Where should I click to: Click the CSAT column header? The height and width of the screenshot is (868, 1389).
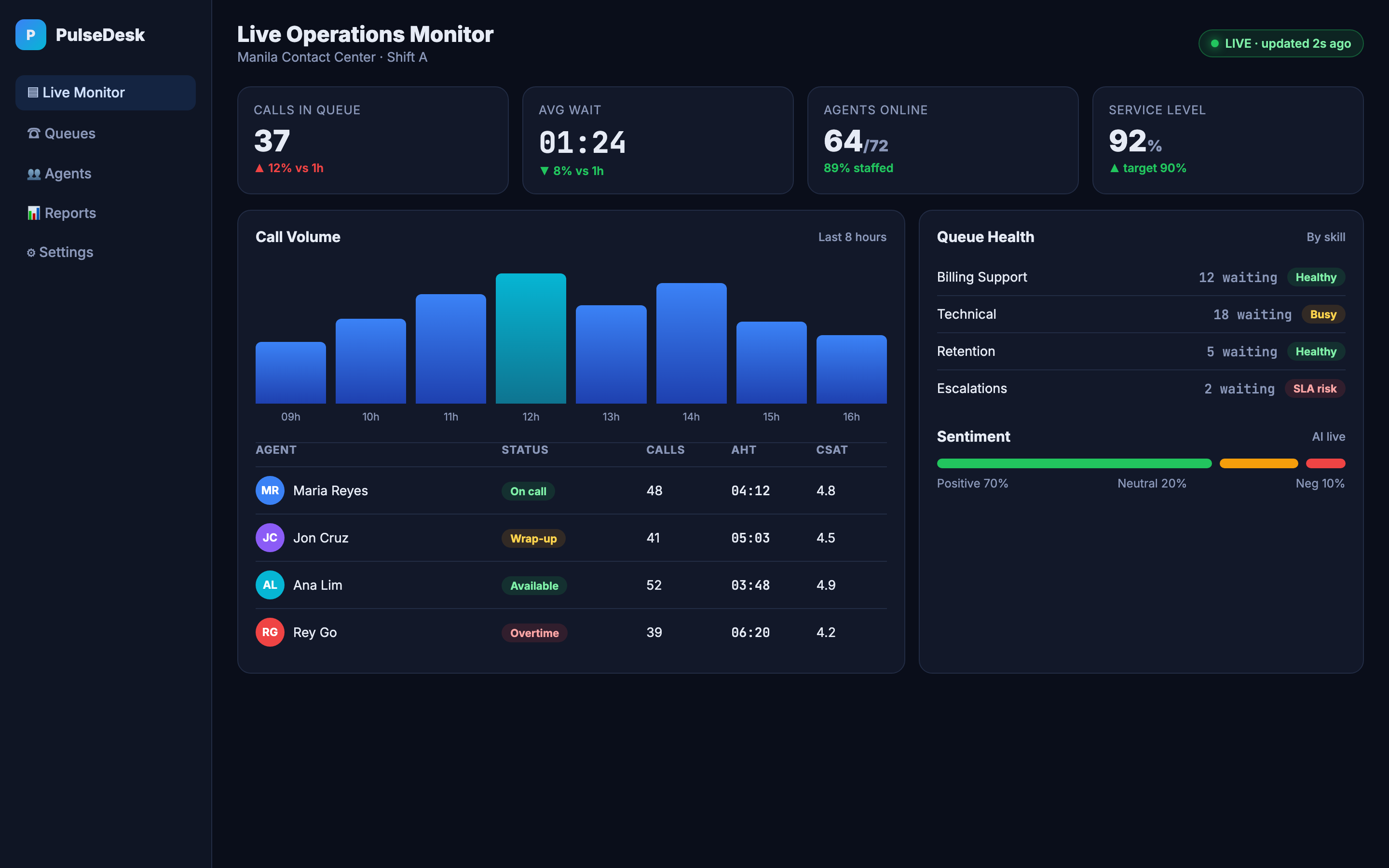pyautogui.click(x=831, y=450)
